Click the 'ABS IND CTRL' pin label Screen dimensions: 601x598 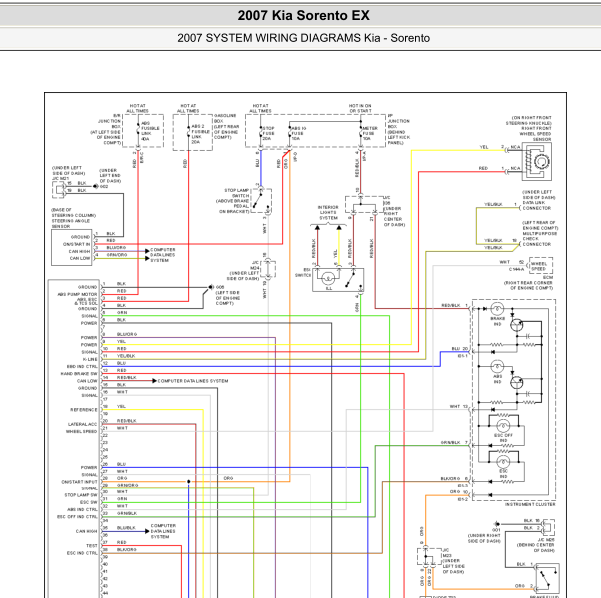tap(82, 509)
